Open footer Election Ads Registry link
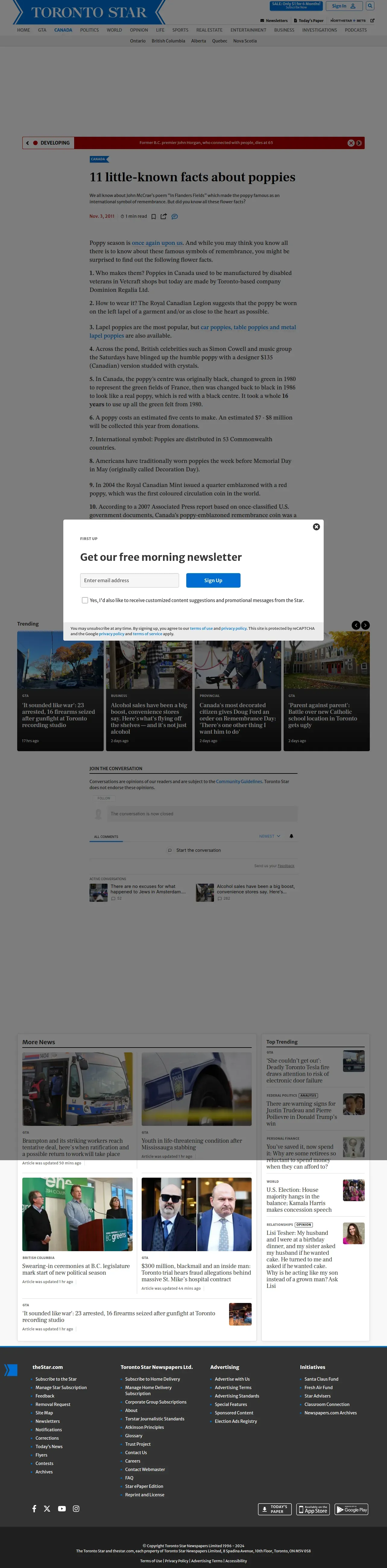This screenshot has height=1568, width=387. 236,1421
